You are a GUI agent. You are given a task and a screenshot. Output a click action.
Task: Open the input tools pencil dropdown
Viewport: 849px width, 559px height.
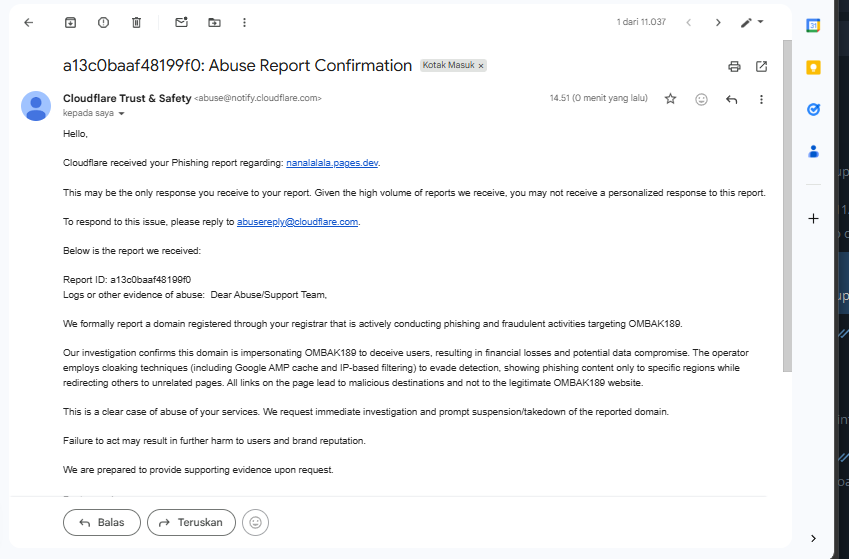(x=752, y=22)
